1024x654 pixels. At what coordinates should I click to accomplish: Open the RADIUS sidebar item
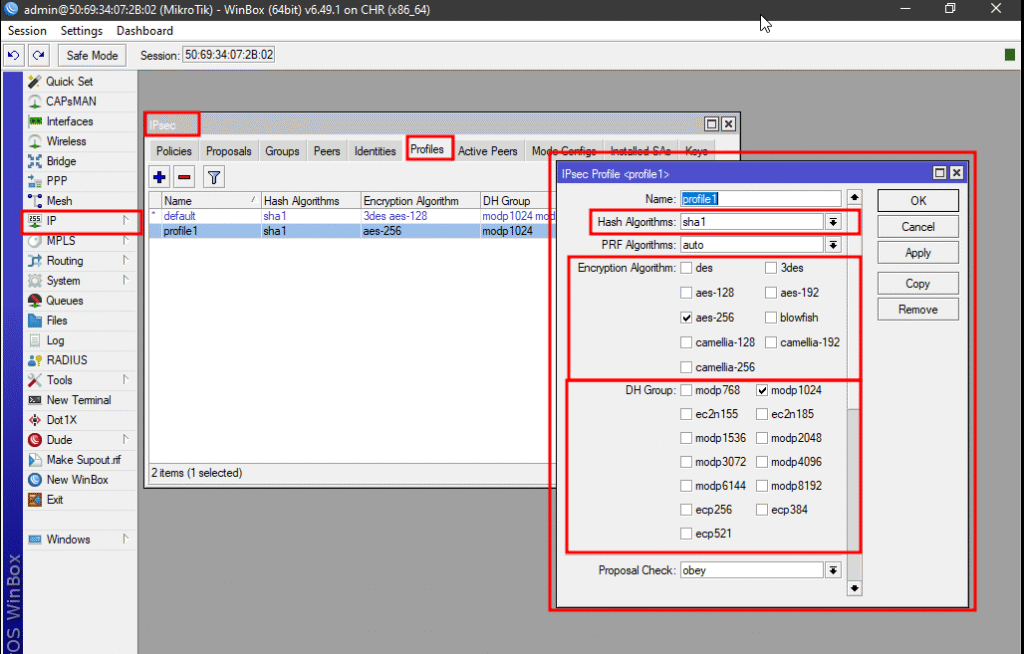66,360
